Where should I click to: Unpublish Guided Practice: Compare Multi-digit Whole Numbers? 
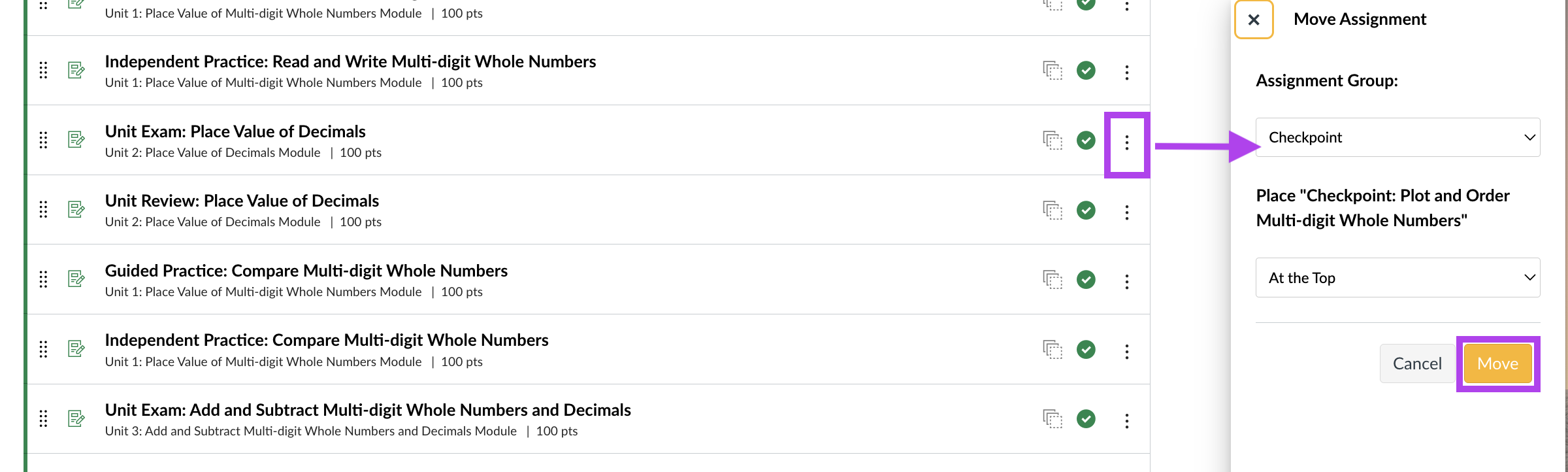(1086, 279)
